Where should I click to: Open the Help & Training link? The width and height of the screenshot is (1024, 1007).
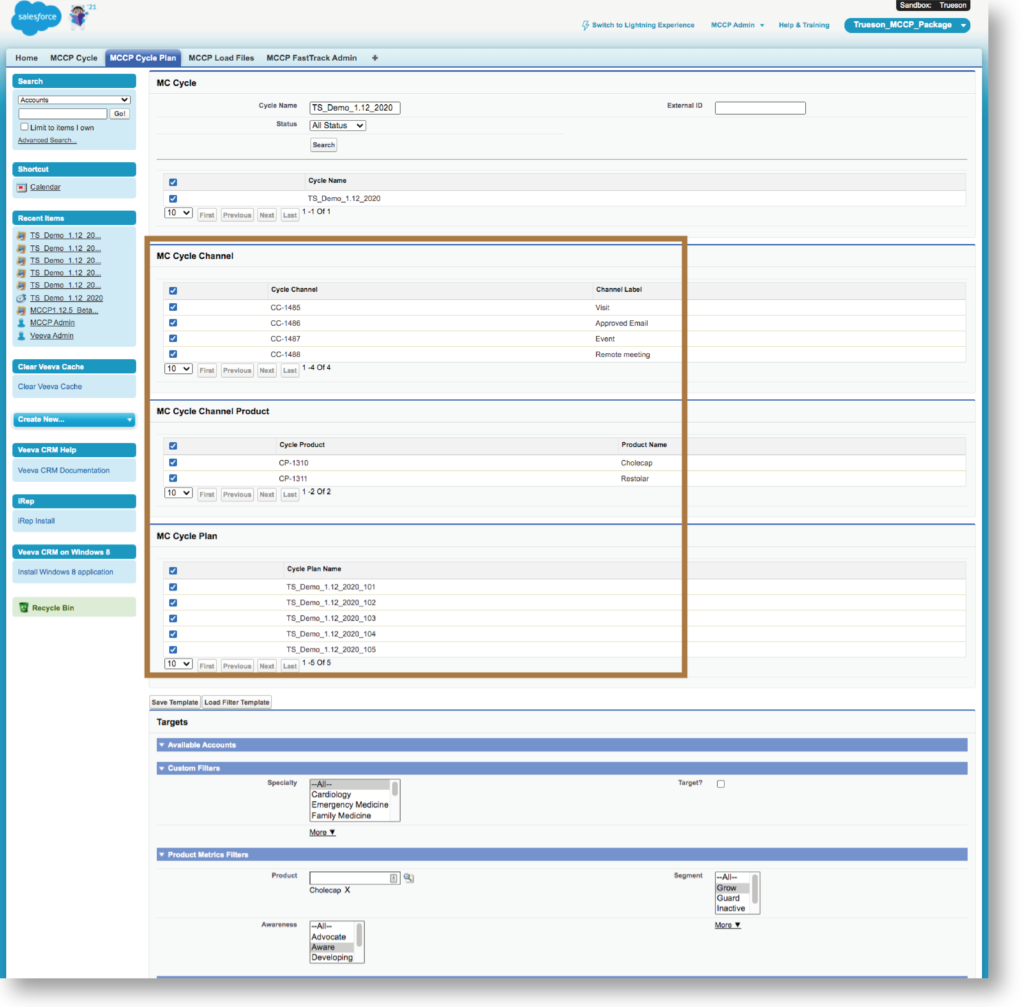point(804,25)
